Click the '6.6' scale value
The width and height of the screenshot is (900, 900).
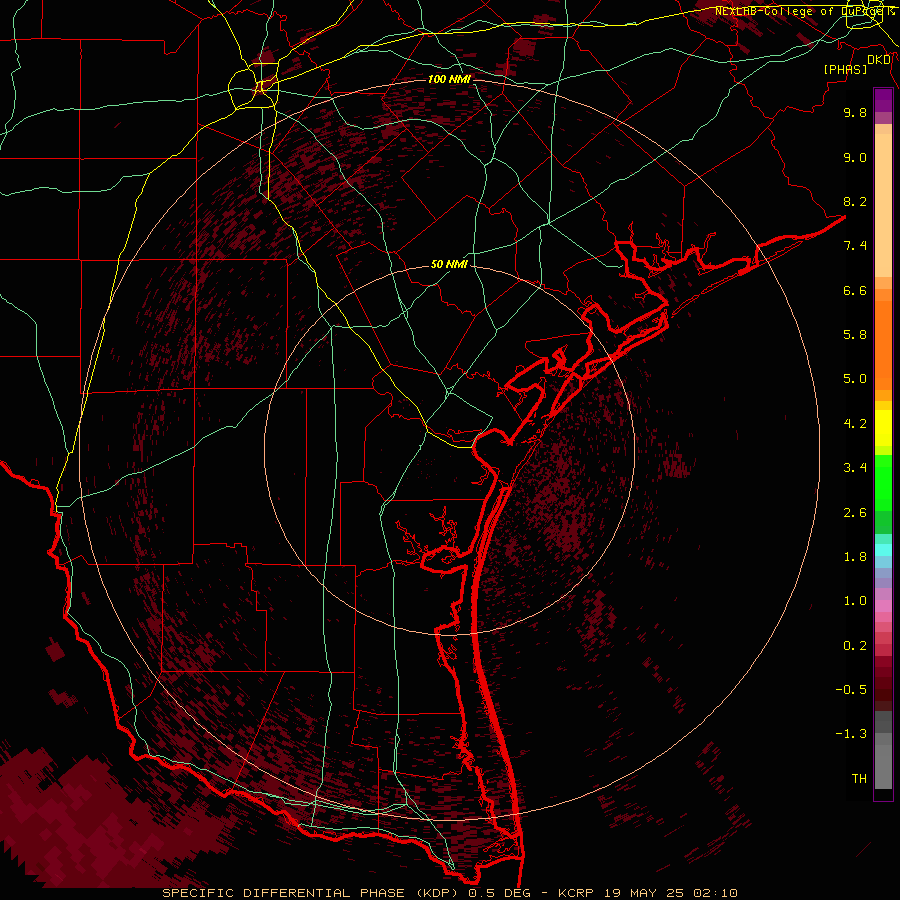tap(855, 290)
